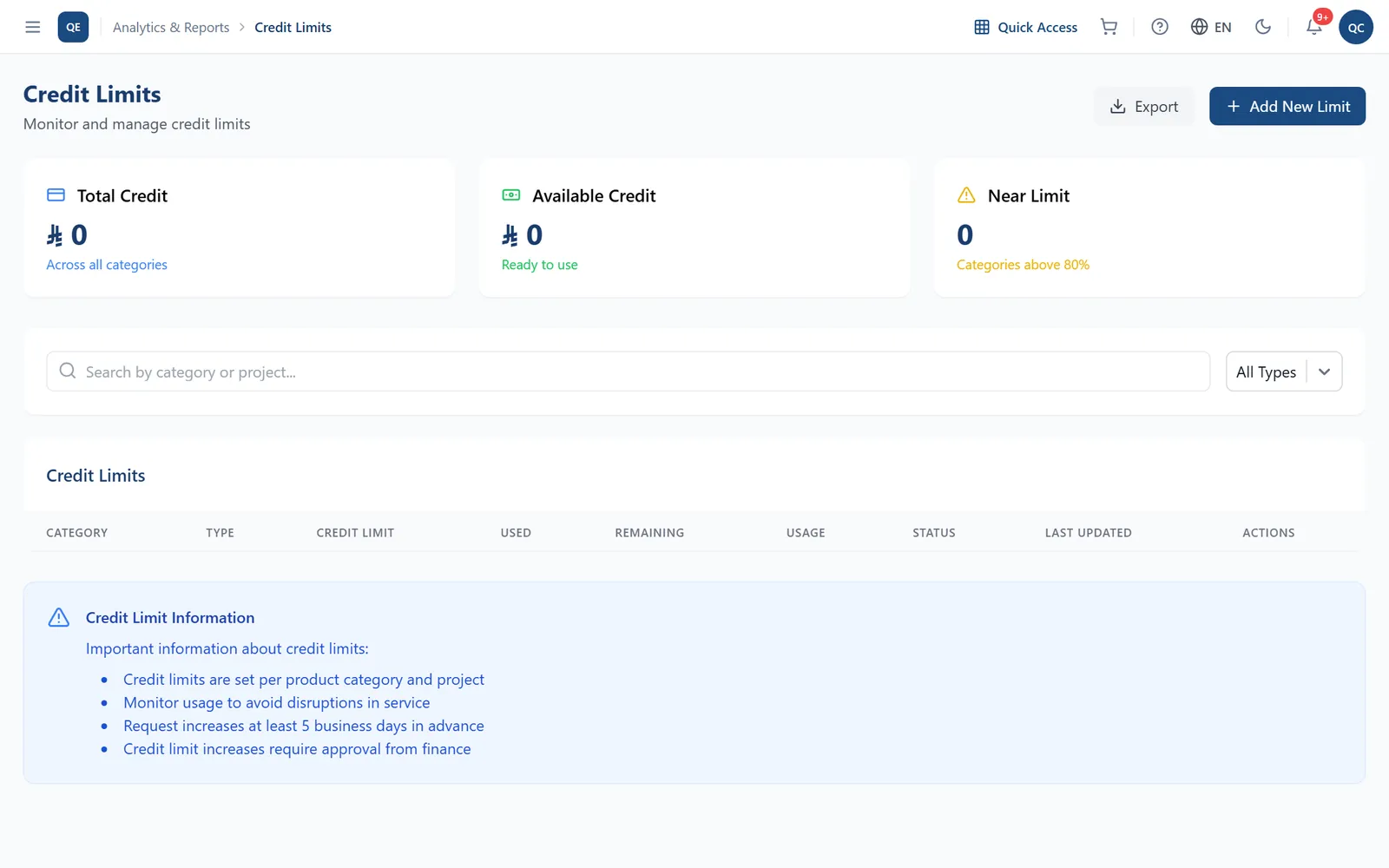Open the hamburger navigation menu
Viewport: 1389px width, 868px height.
click(x=33, y=27)
